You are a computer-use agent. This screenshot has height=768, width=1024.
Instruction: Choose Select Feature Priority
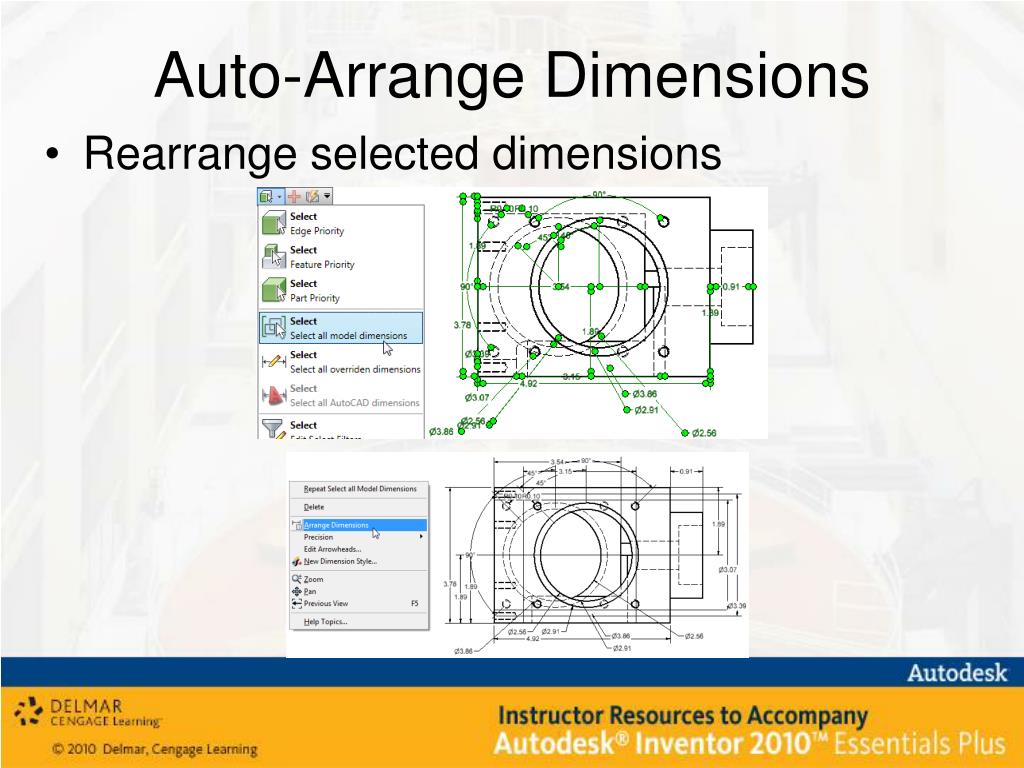[x=341, y=257]
